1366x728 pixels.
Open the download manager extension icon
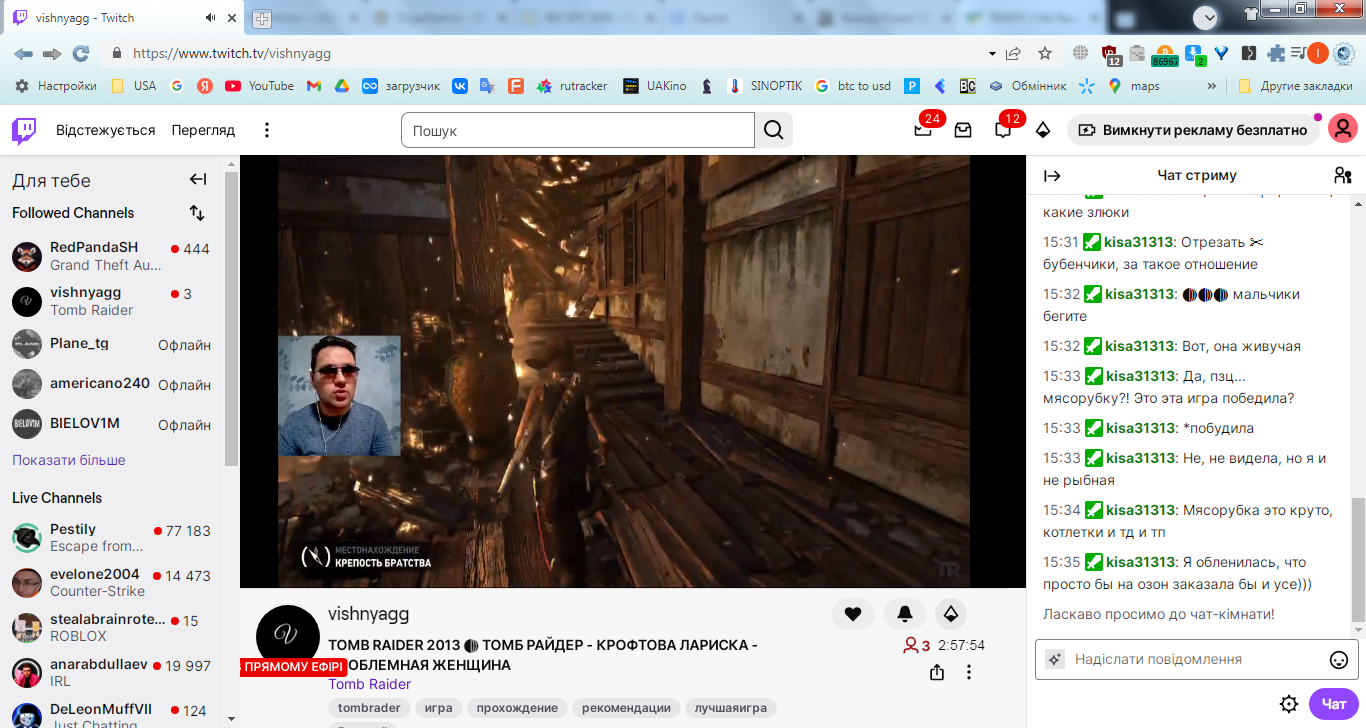tap(1193, 54)
